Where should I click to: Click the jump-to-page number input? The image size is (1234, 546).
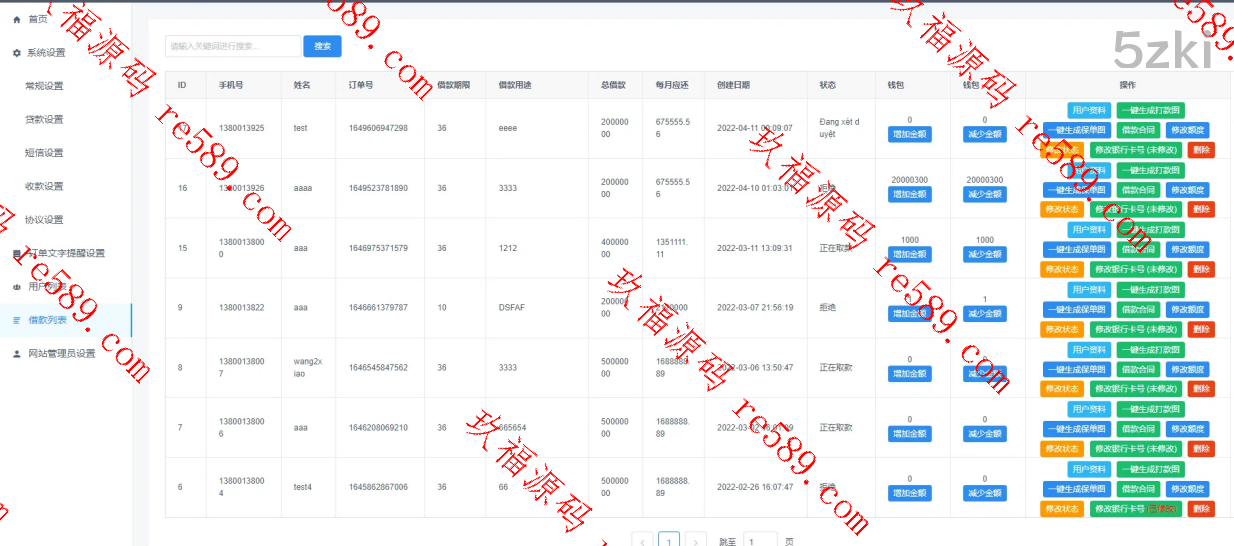coord(760,541)
